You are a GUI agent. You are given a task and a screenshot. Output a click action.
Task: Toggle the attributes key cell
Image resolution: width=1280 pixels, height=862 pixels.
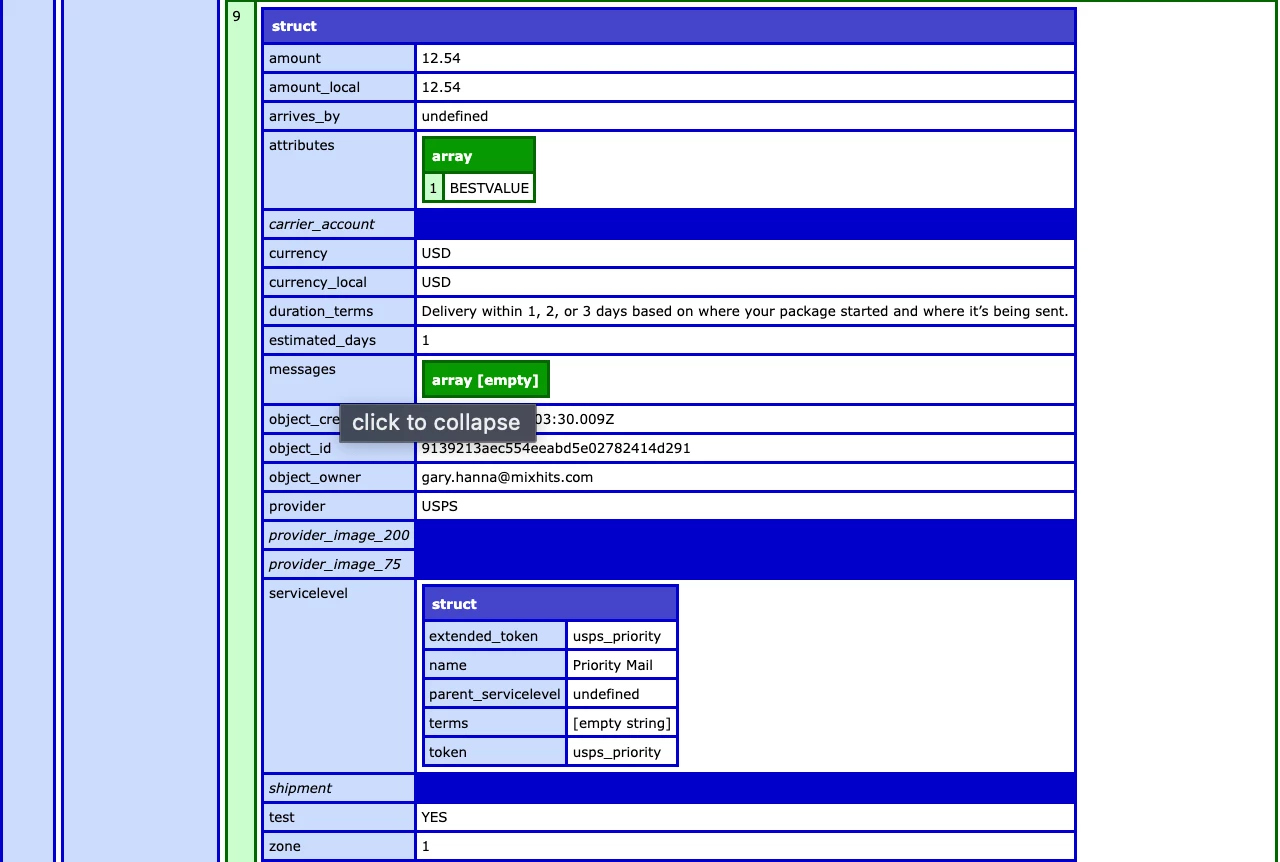(339, 169)
